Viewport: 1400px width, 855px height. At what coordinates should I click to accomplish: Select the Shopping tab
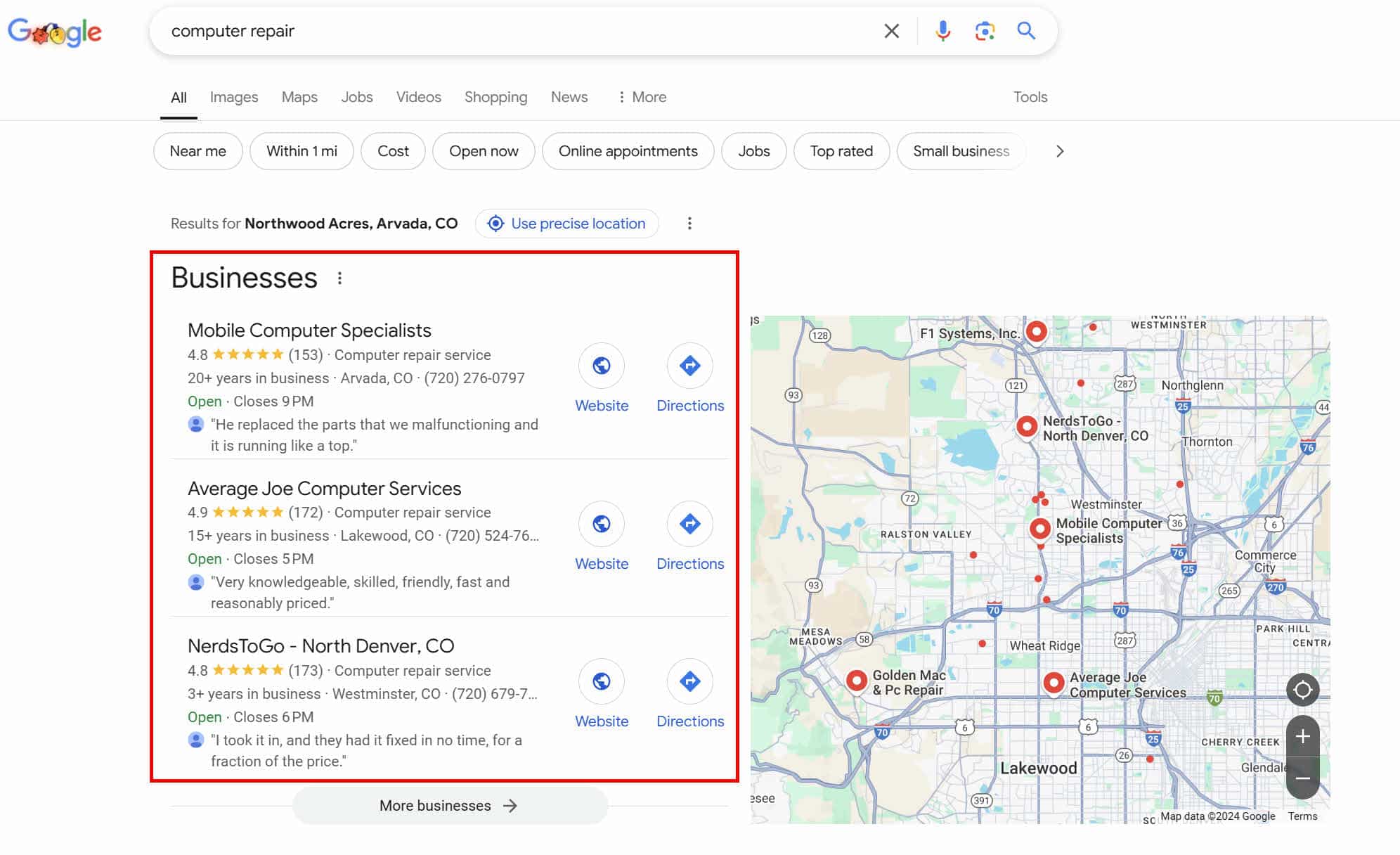[495, 97]
